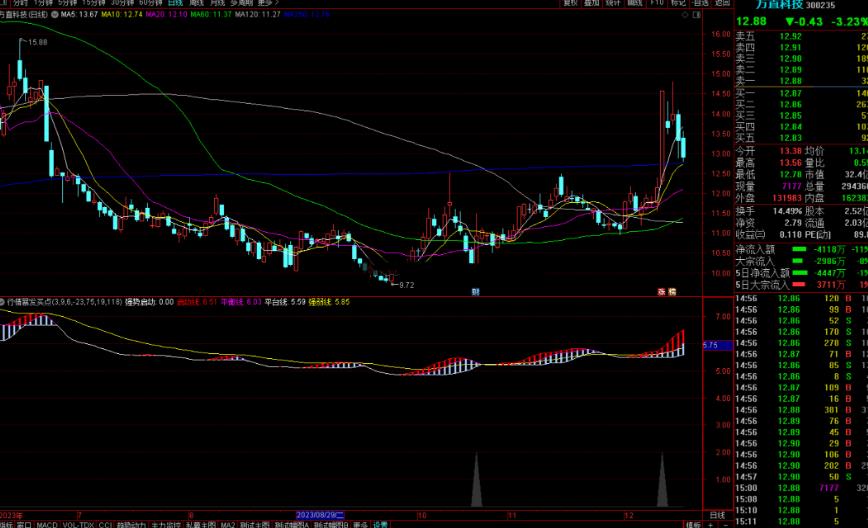Click the diamond icon at chart top-right
The height and width of the screenshot is (528, 868).
coord(685,15)
